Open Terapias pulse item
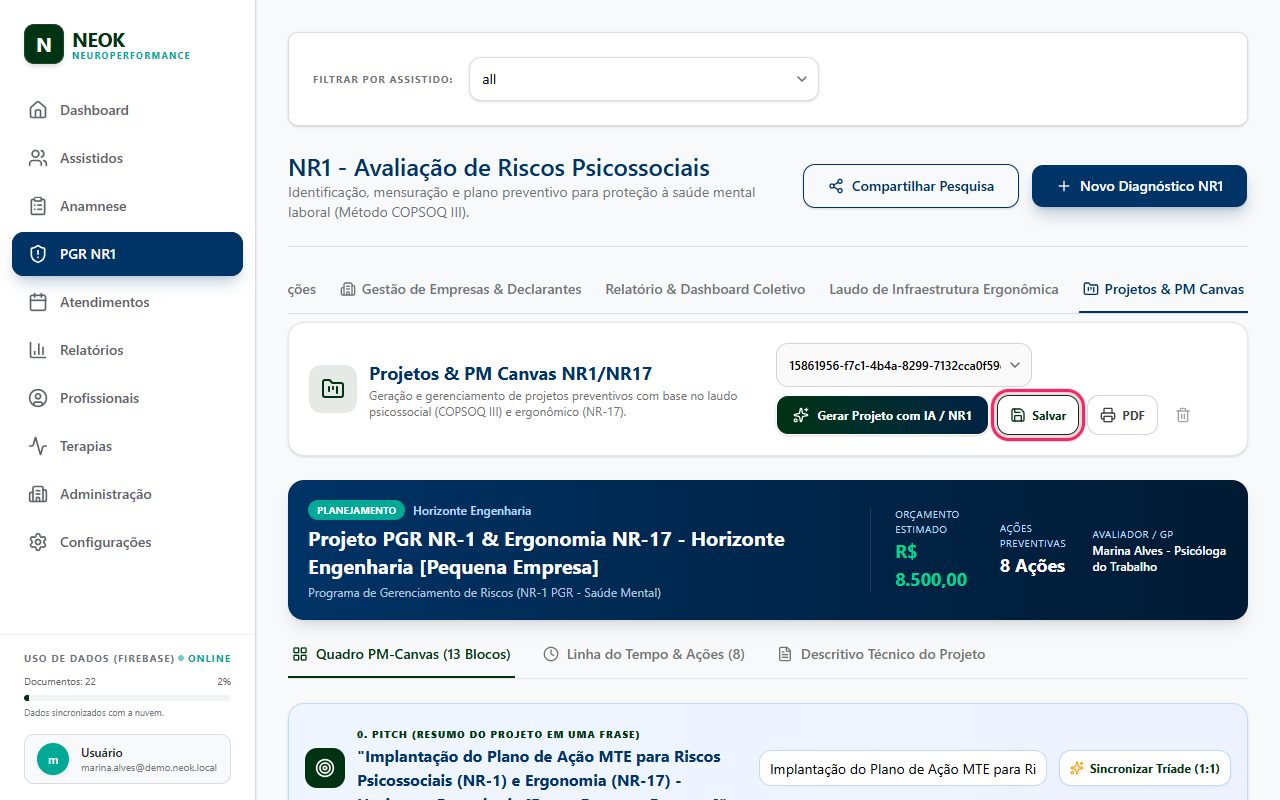This screenshot has height=800, width=1280. pos(127,446)
